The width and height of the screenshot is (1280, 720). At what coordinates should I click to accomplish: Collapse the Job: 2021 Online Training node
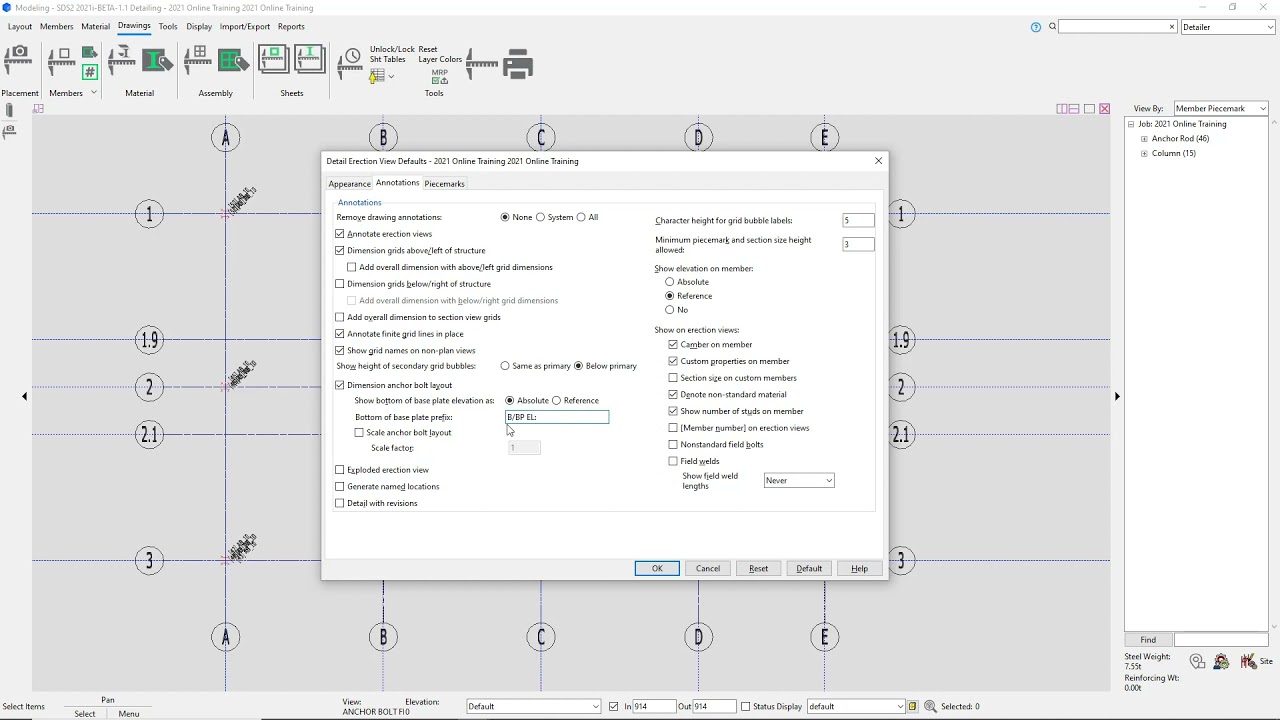[1131, 124]
